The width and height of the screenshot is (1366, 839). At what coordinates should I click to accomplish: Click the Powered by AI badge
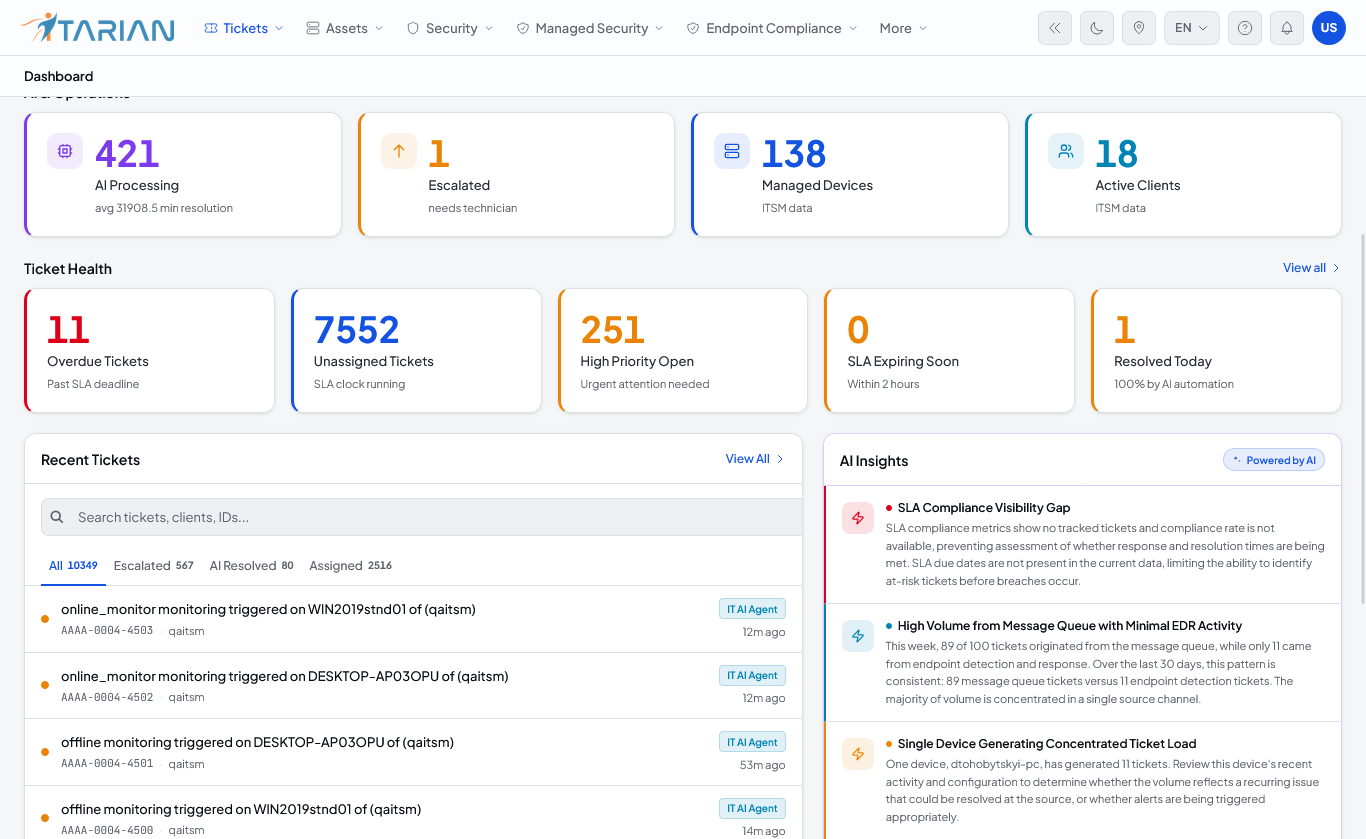pyautogui.click(x=1274, y=460)
